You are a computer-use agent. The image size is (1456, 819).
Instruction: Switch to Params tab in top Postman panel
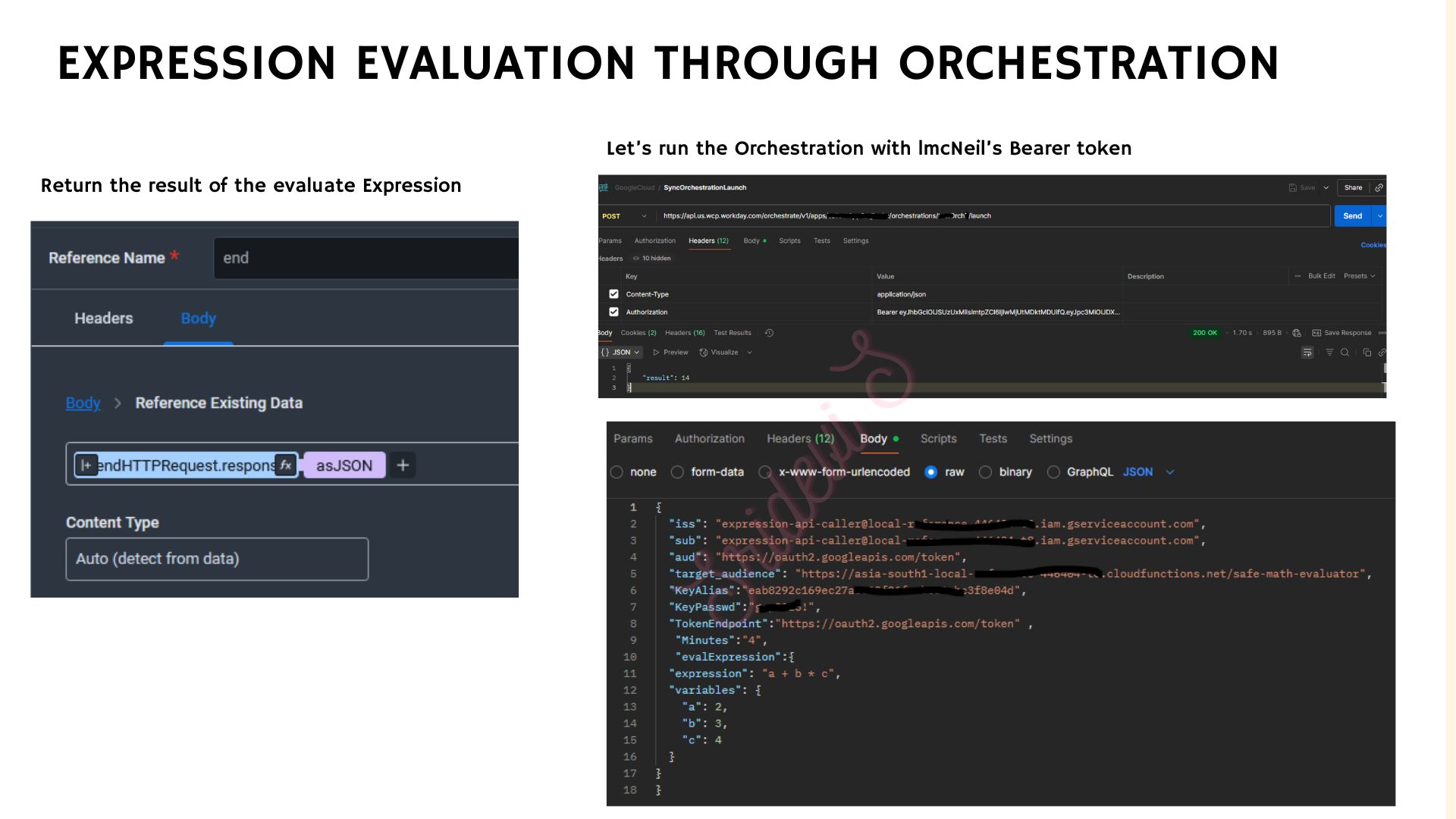610,240
